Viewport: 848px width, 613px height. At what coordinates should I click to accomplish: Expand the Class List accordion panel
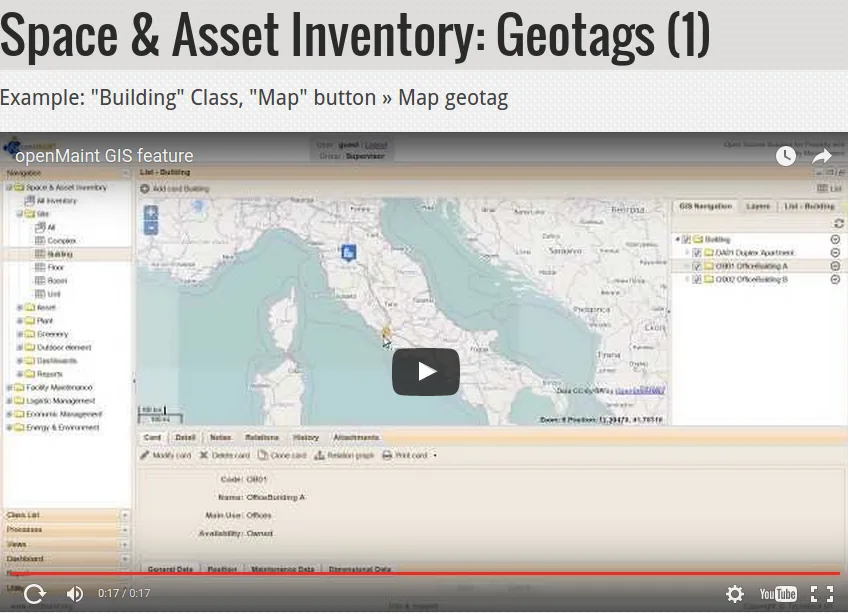click(x=67, y=515)
